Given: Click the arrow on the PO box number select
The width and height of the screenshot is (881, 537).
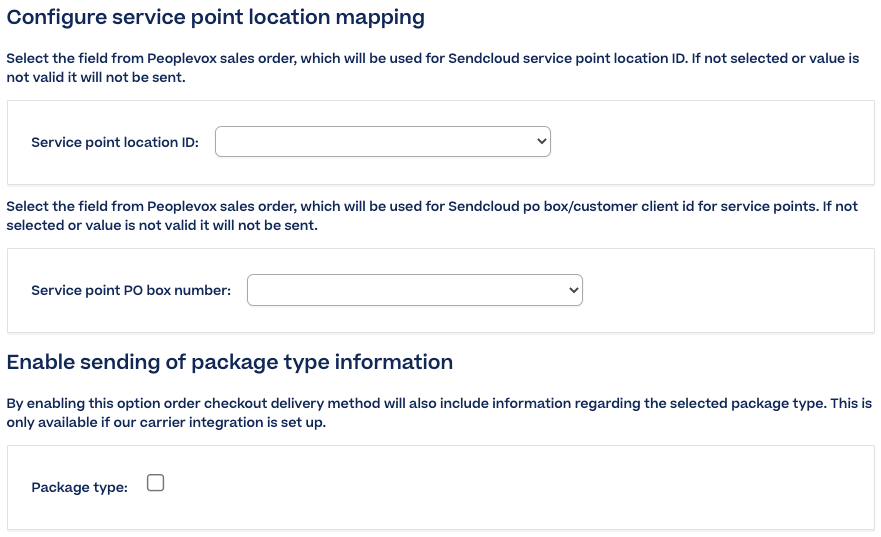Looking at the screenshot, I should point(574,290).
